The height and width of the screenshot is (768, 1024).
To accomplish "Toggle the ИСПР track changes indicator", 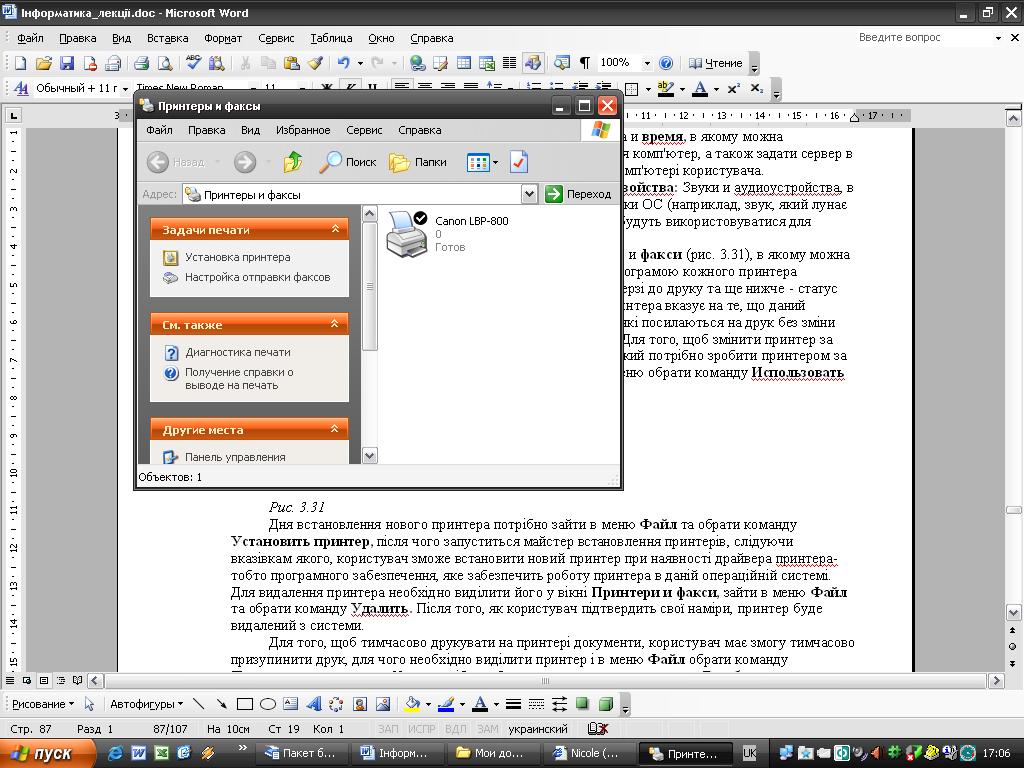I will 421,729.
